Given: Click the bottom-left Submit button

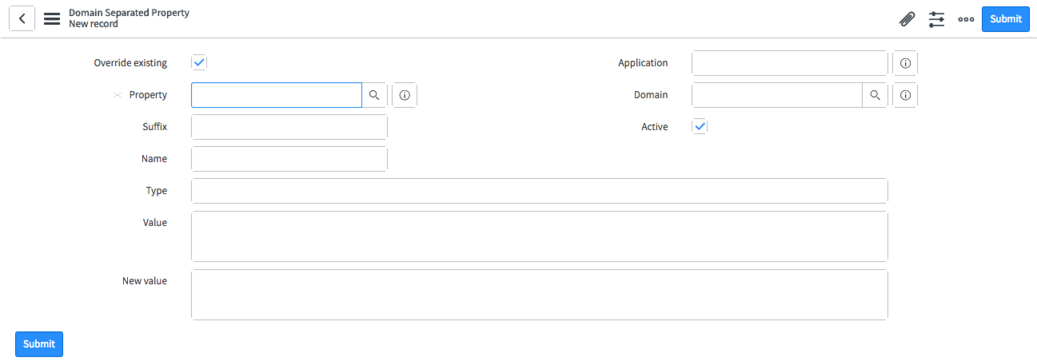Looking at the screenshot, I should pos(39,344).
